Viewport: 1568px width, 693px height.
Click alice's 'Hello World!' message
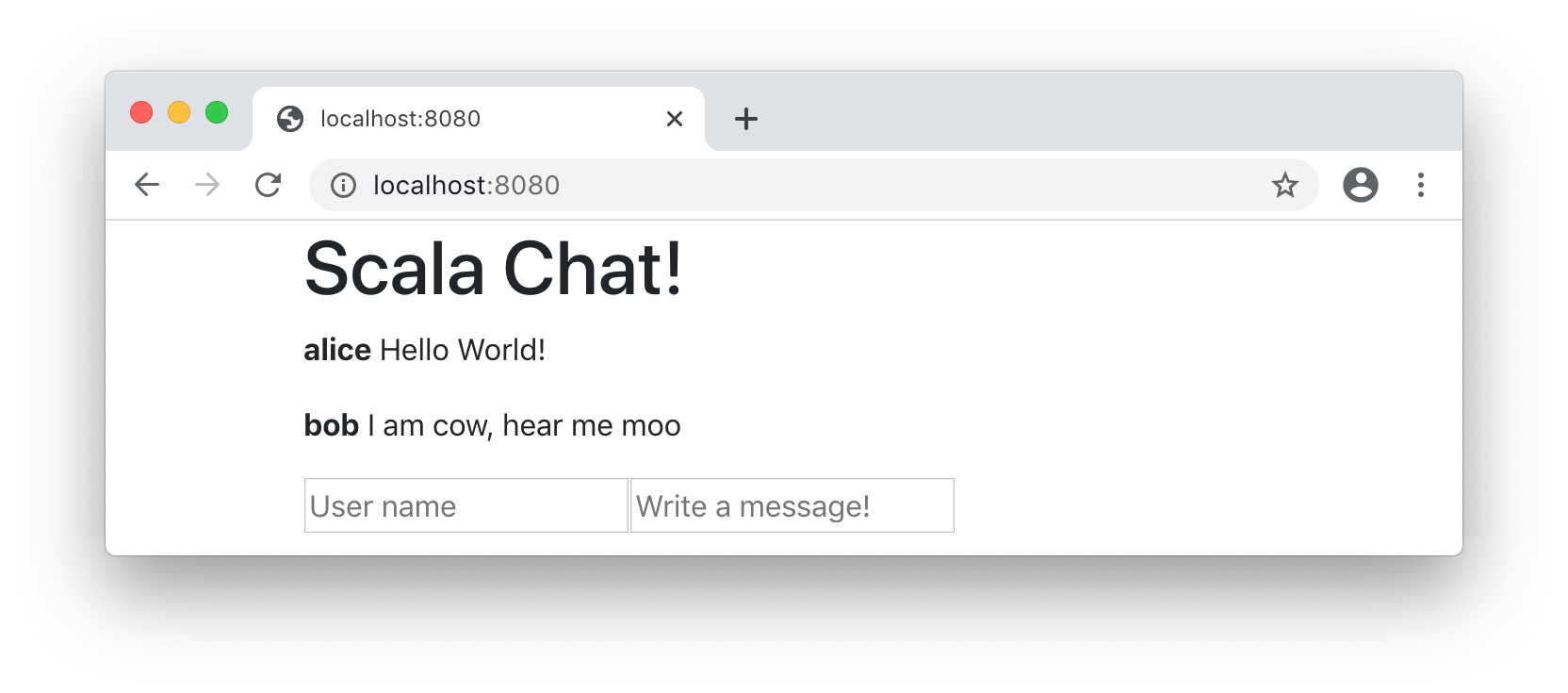click(x=462, y=351)
